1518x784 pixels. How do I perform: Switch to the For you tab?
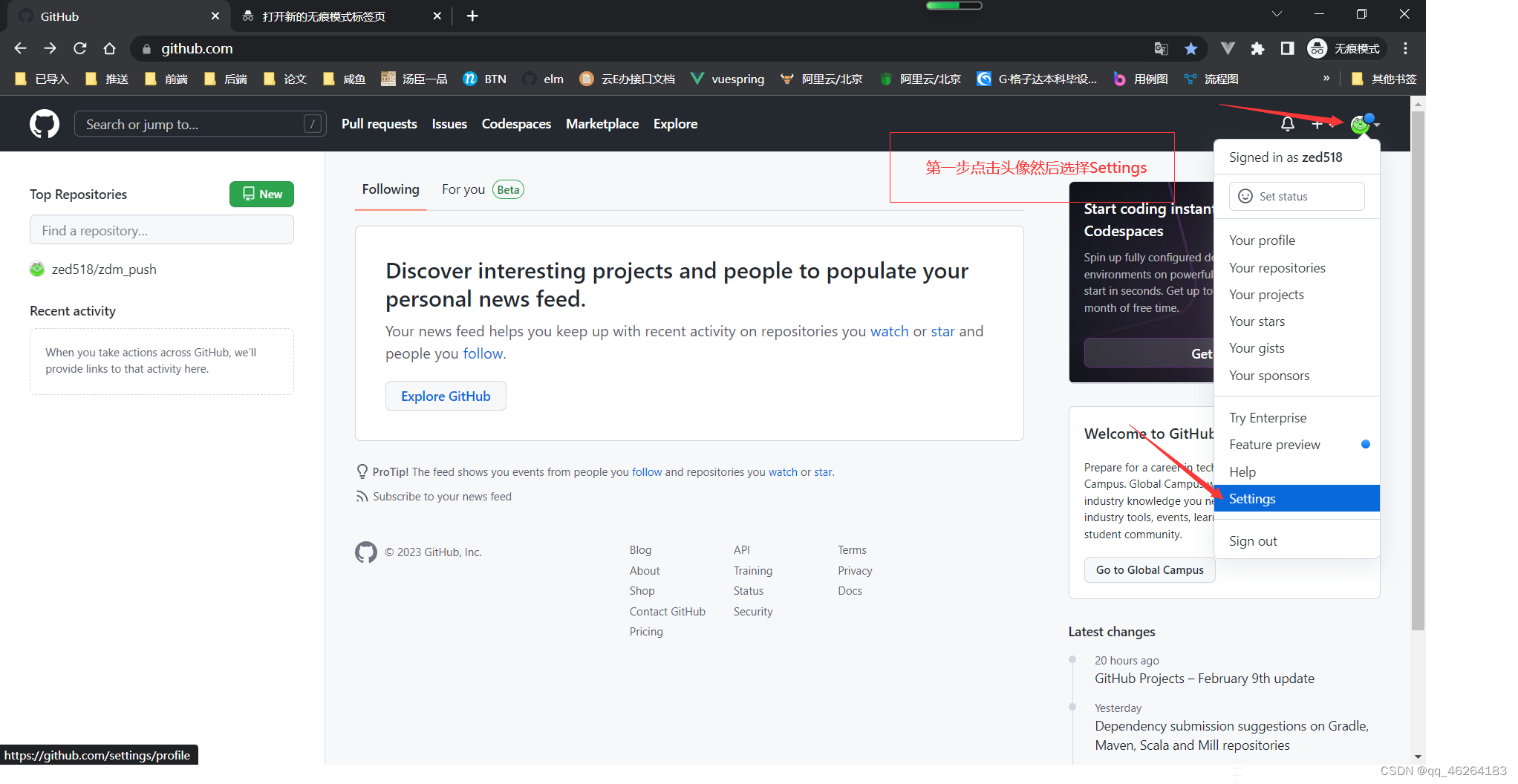[483, 189]
